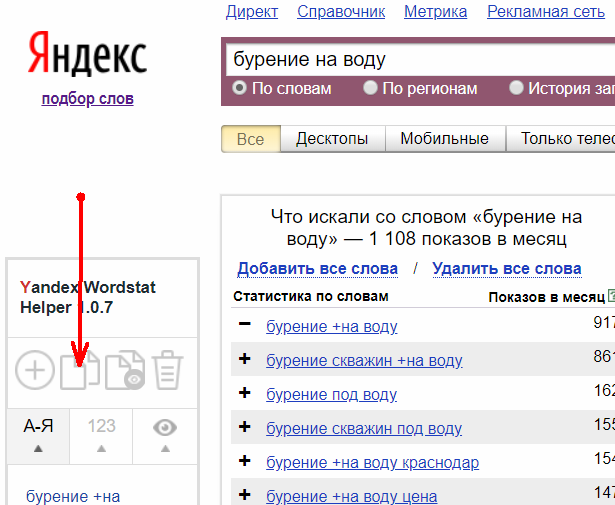Switch to the 'Десктопы' tab
The width and height of the screenshot is (615, 505).
click(333, 139)
